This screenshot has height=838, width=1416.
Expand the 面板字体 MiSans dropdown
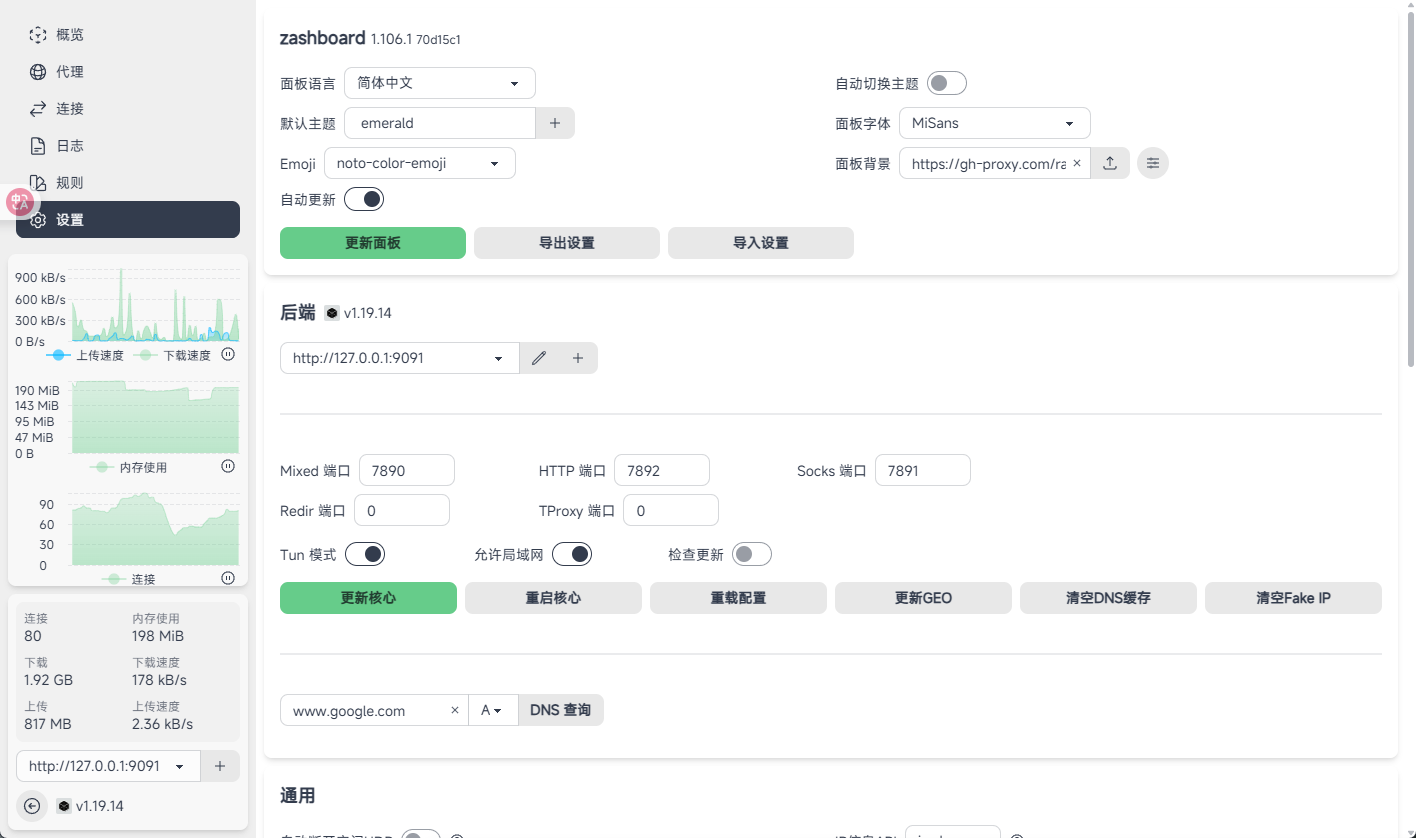[x=994, y=123]
